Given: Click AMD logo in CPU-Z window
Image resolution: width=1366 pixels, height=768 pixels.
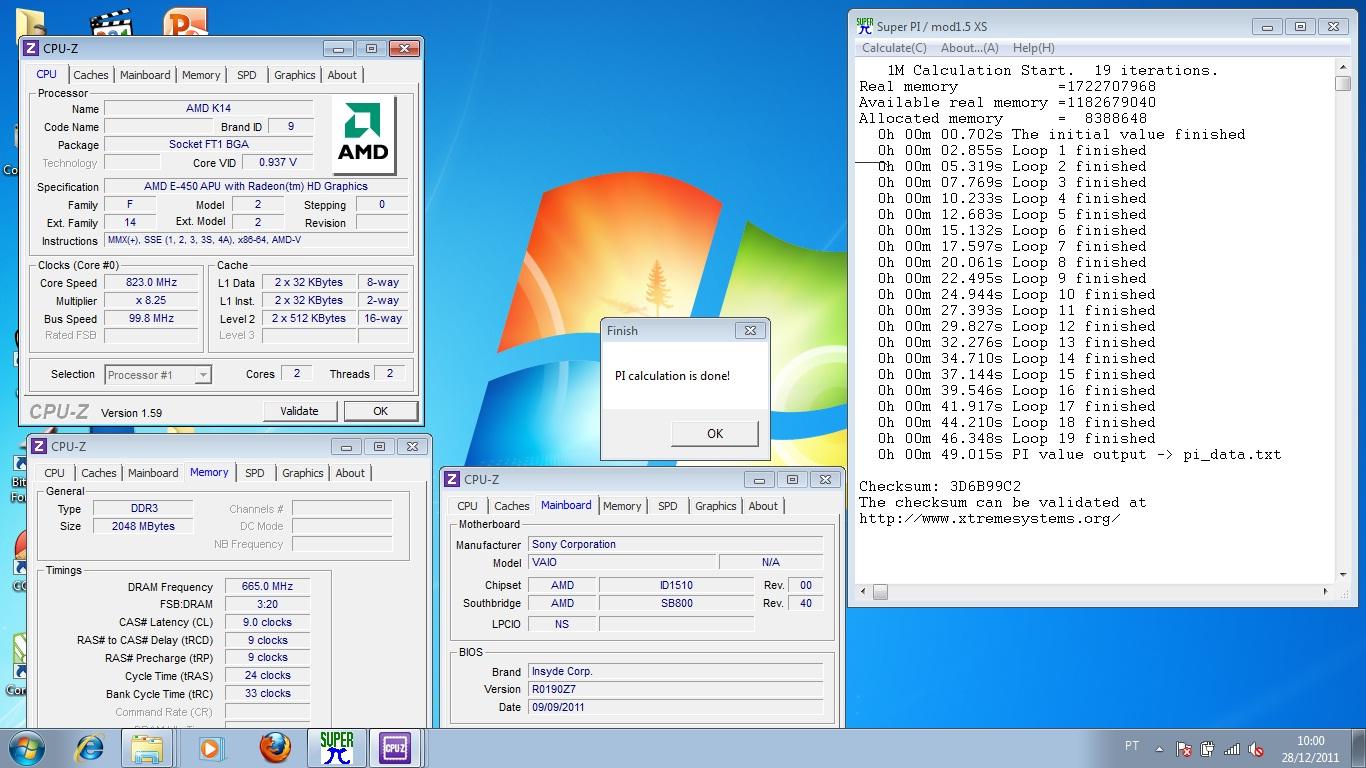Looking at the screenshot, I should pyautogui.click(x=363, y=135).
